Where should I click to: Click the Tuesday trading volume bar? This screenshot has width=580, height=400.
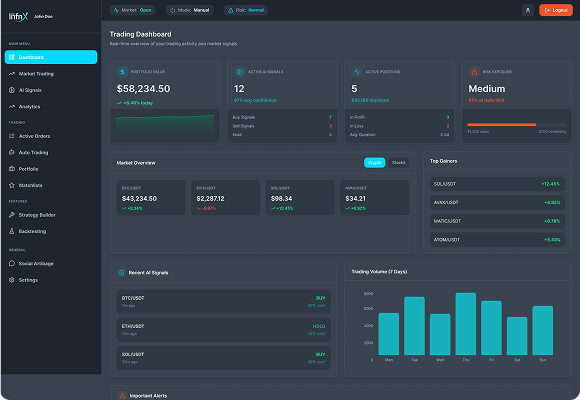[x=414, y=326]
